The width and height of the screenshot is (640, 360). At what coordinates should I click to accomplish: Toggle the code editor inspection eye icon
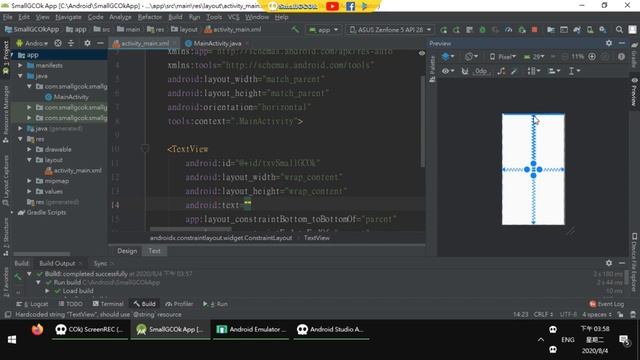[x=422, y=53]
